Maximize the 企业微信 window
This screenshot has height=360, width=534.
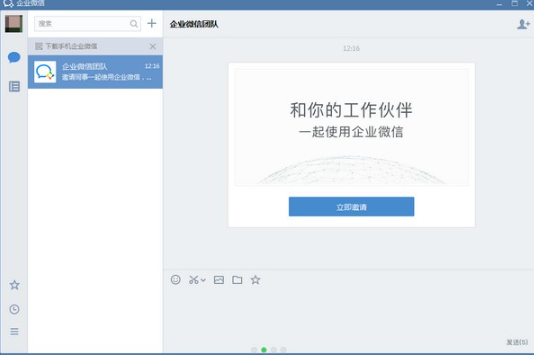(515, 3)
